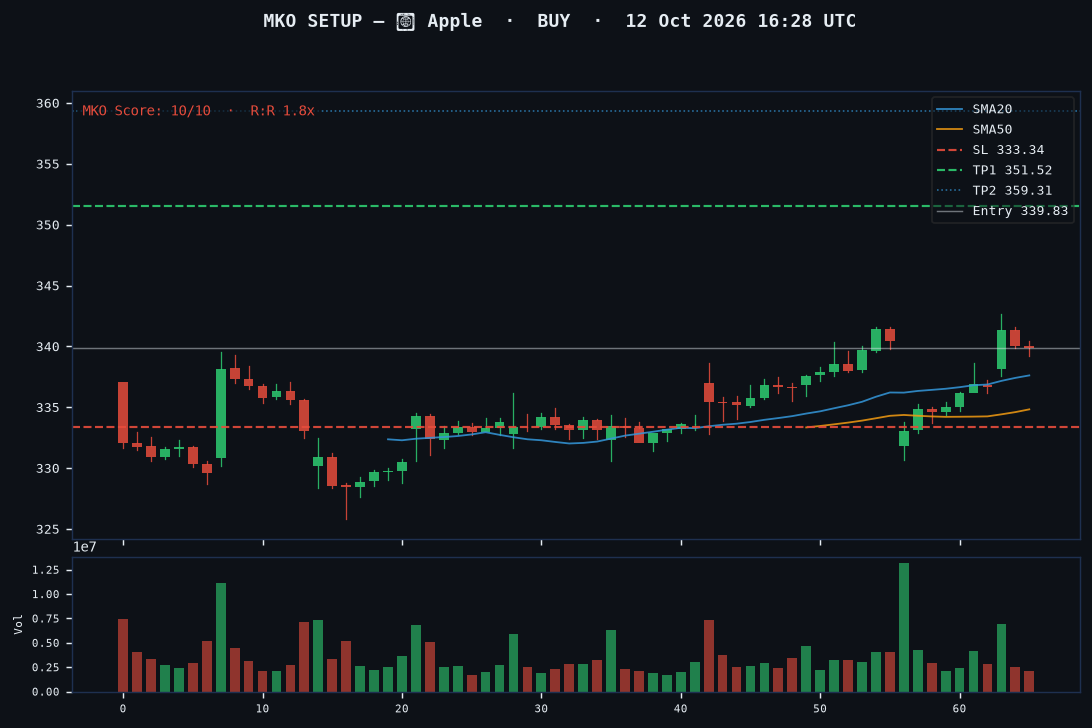Click the Entry 339.83 legend entry
Viewport: 1092px width, 728px height.
coord(1002,210)
